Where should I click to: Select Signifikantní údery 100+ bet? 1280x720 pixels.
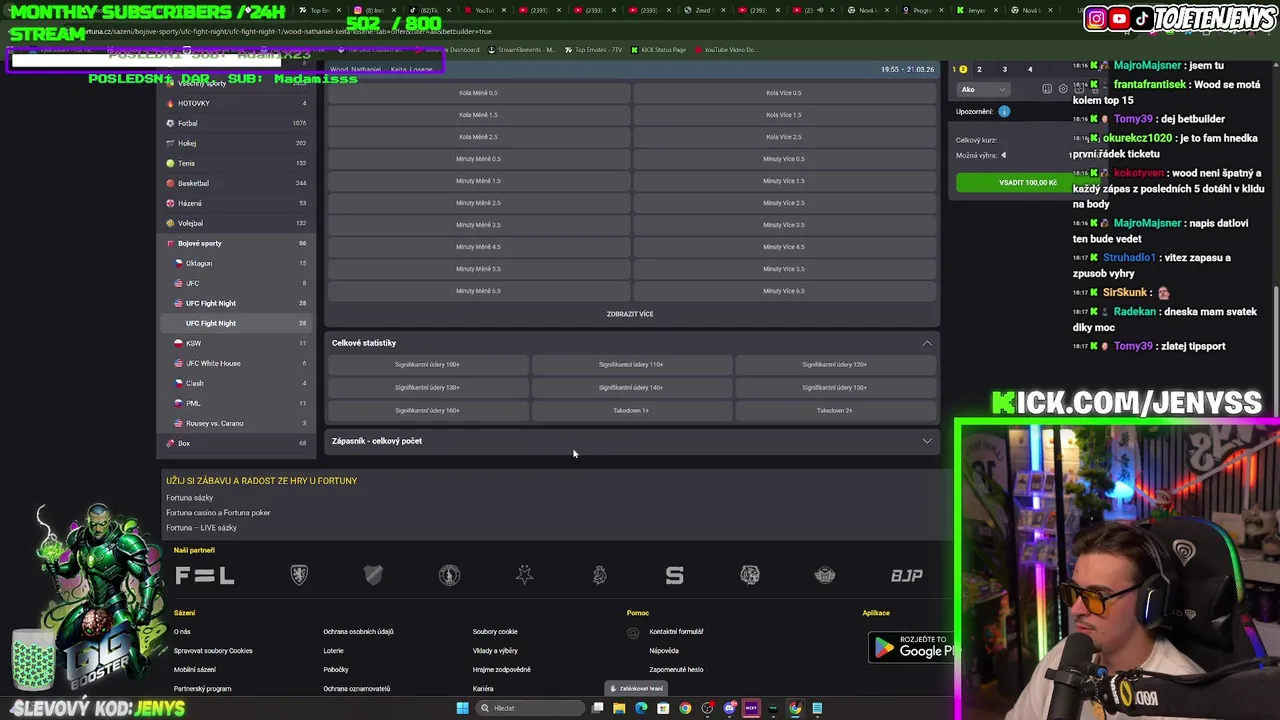427,365
